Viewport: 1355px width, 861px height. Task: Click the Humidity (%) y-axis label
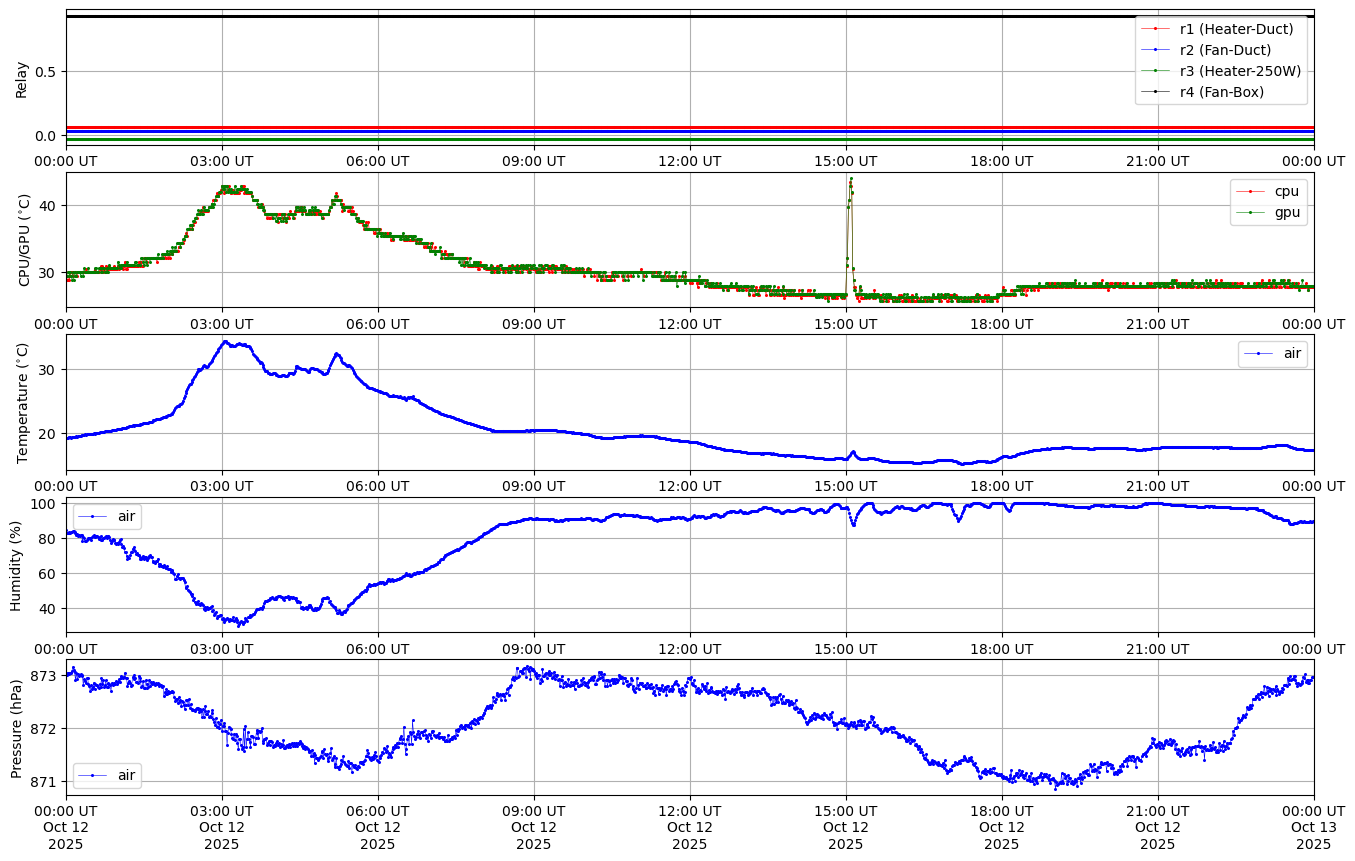click(16, 565)
